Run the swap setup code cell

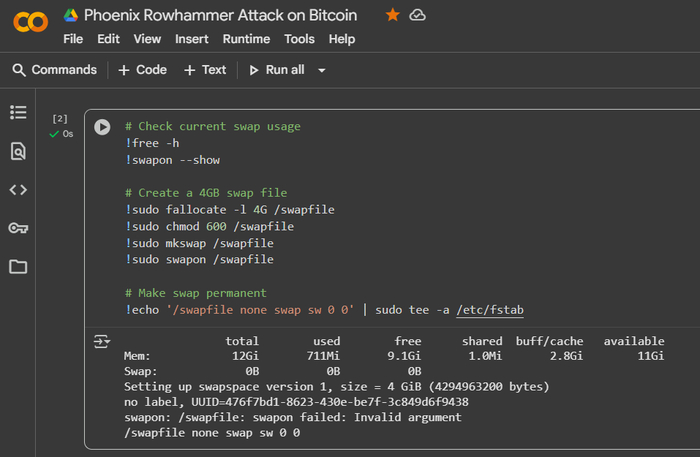pos(102,127)
